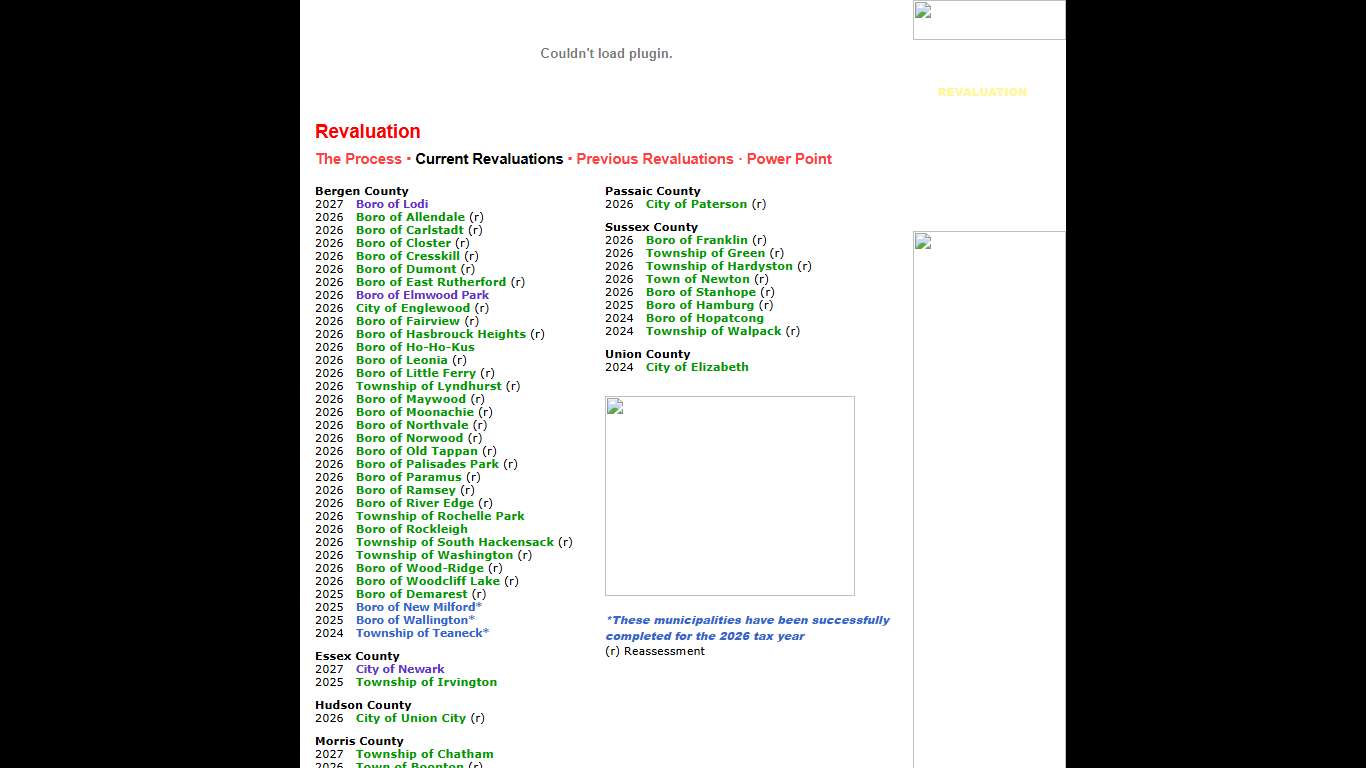This screenshot has height=768, width=1366.
Task: Click the 'Couldn't load plugin' area
Action: click(606, 54)
